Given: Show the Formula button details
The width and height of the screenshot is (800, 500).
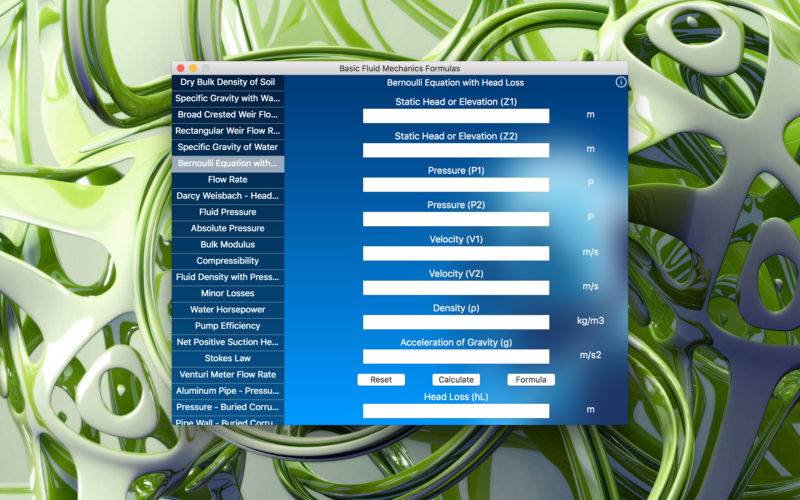Looking at the screenshot, I should pos(531,380).
